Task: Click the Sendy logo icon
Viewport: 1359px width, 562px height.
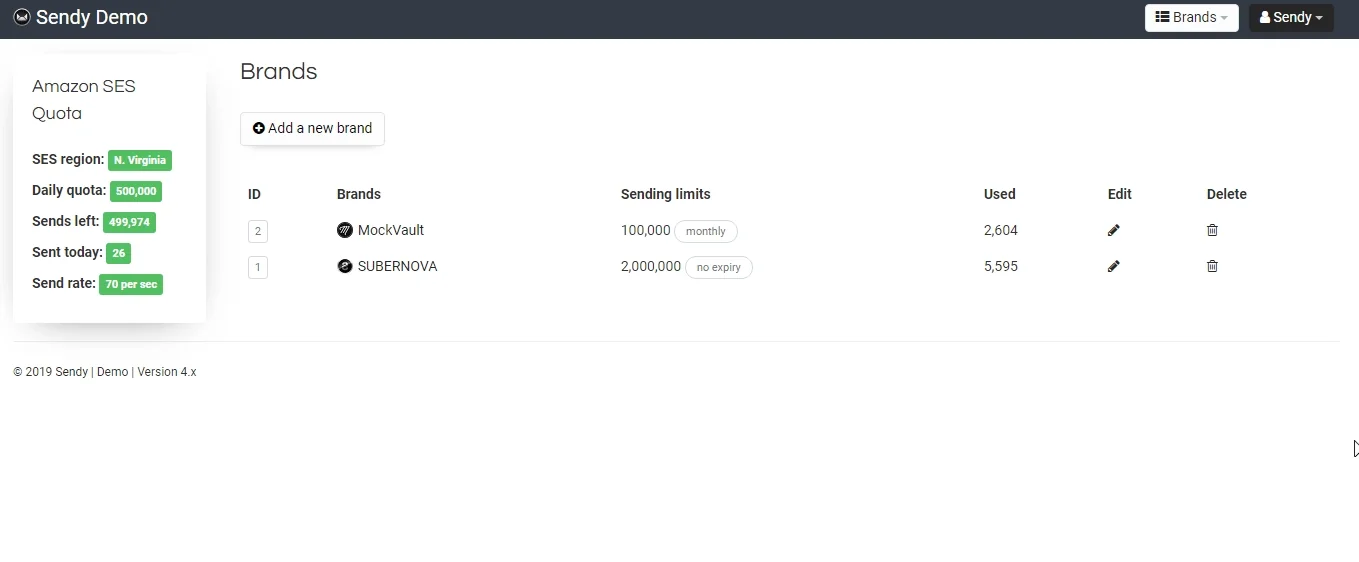Action: [x=22, y=17]
